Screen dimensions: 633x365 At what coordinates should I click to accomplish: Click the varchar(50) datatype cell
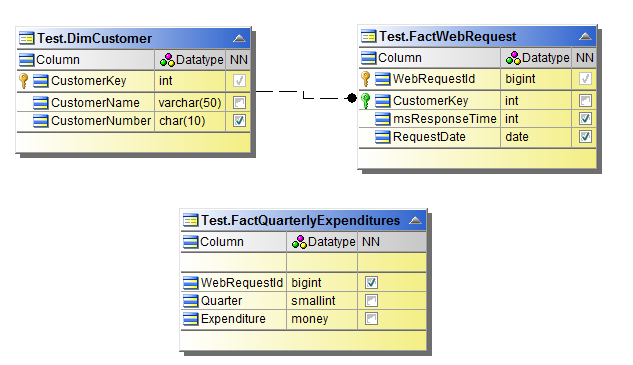[190, 103]
